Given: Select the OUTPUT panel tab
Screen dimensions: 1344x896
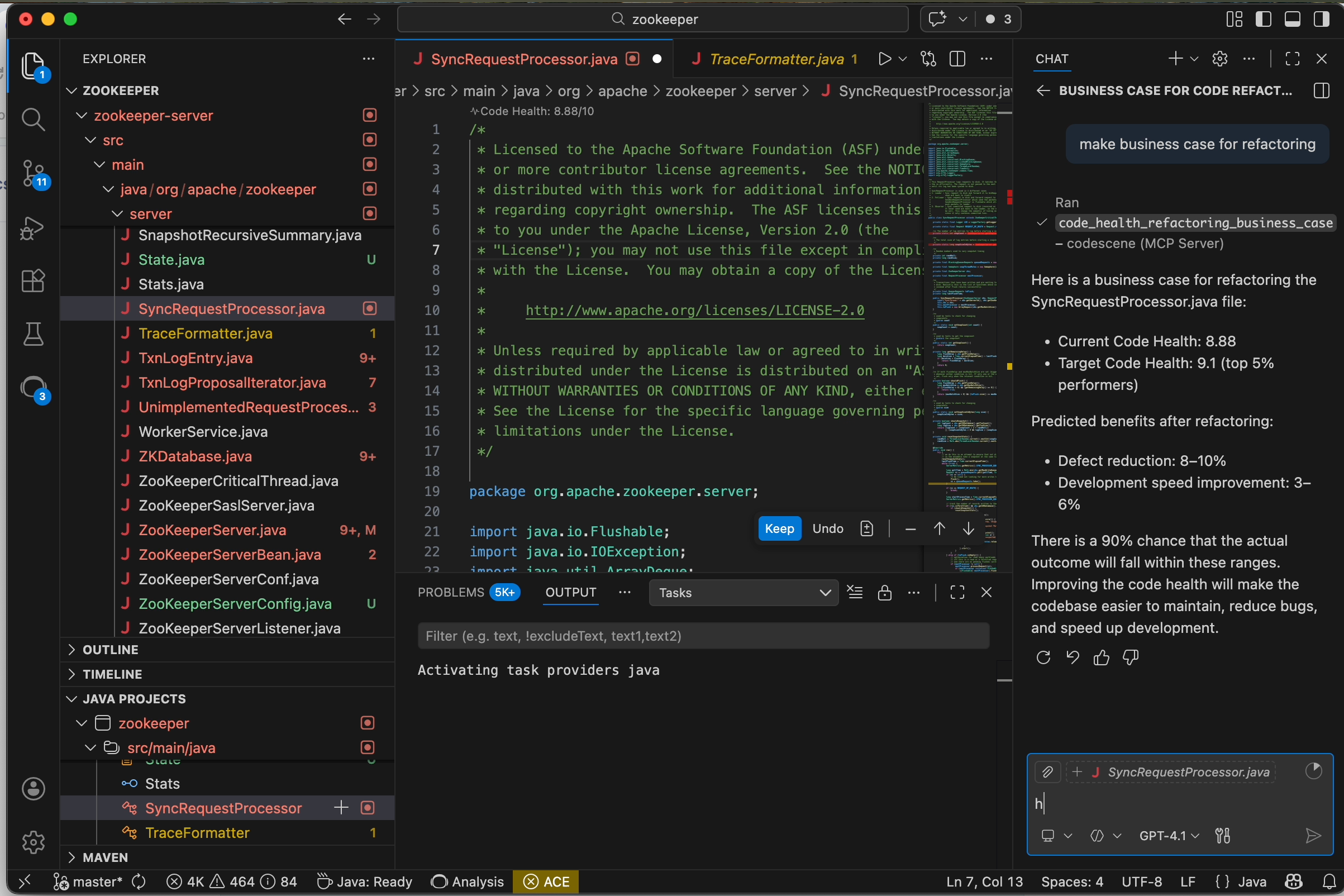Looking at the screenshot, I should (x=570, y=593).
